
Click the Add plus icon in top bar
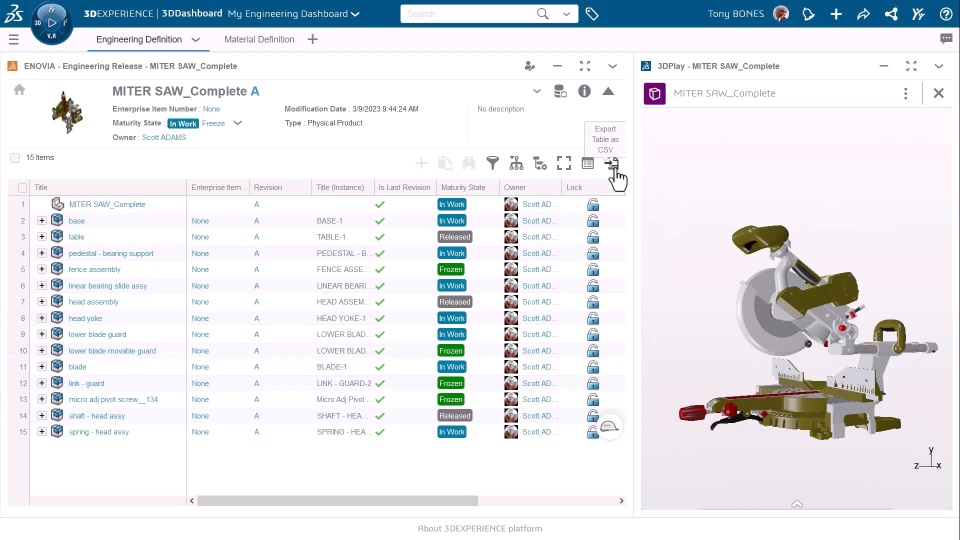click(836, 13)
